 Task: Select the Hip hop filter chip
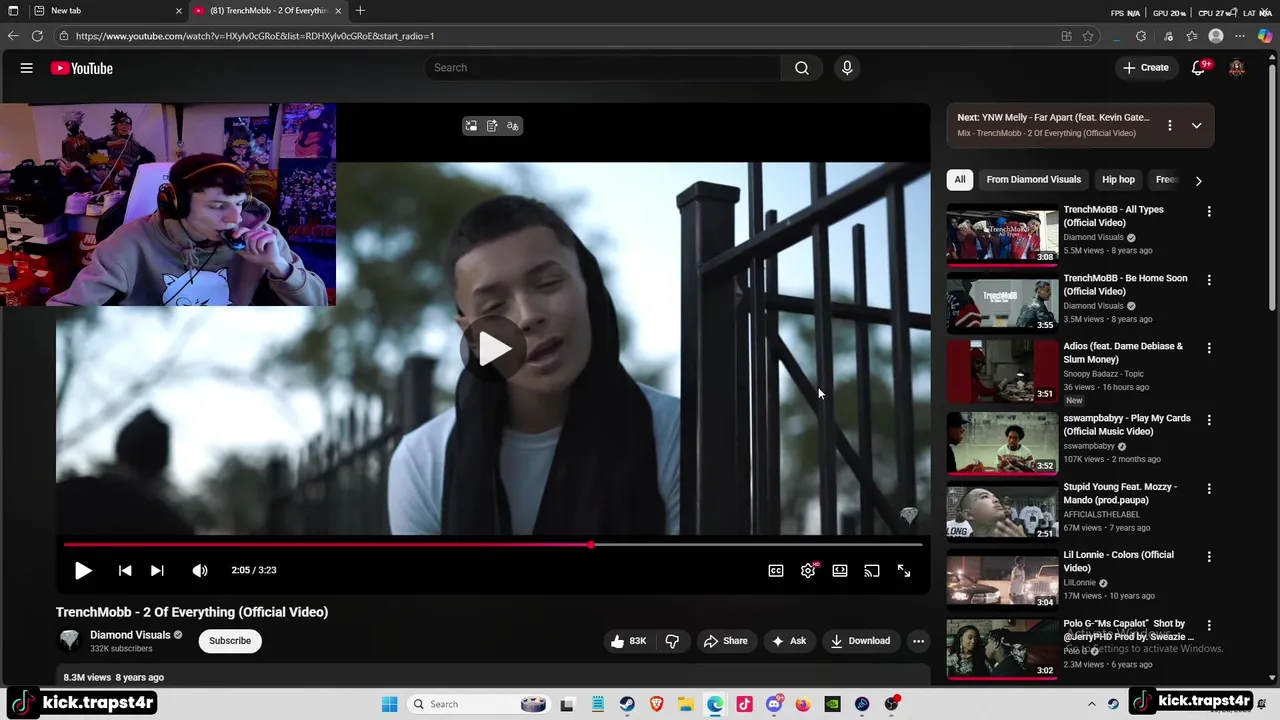click(x=1118, y=180)
